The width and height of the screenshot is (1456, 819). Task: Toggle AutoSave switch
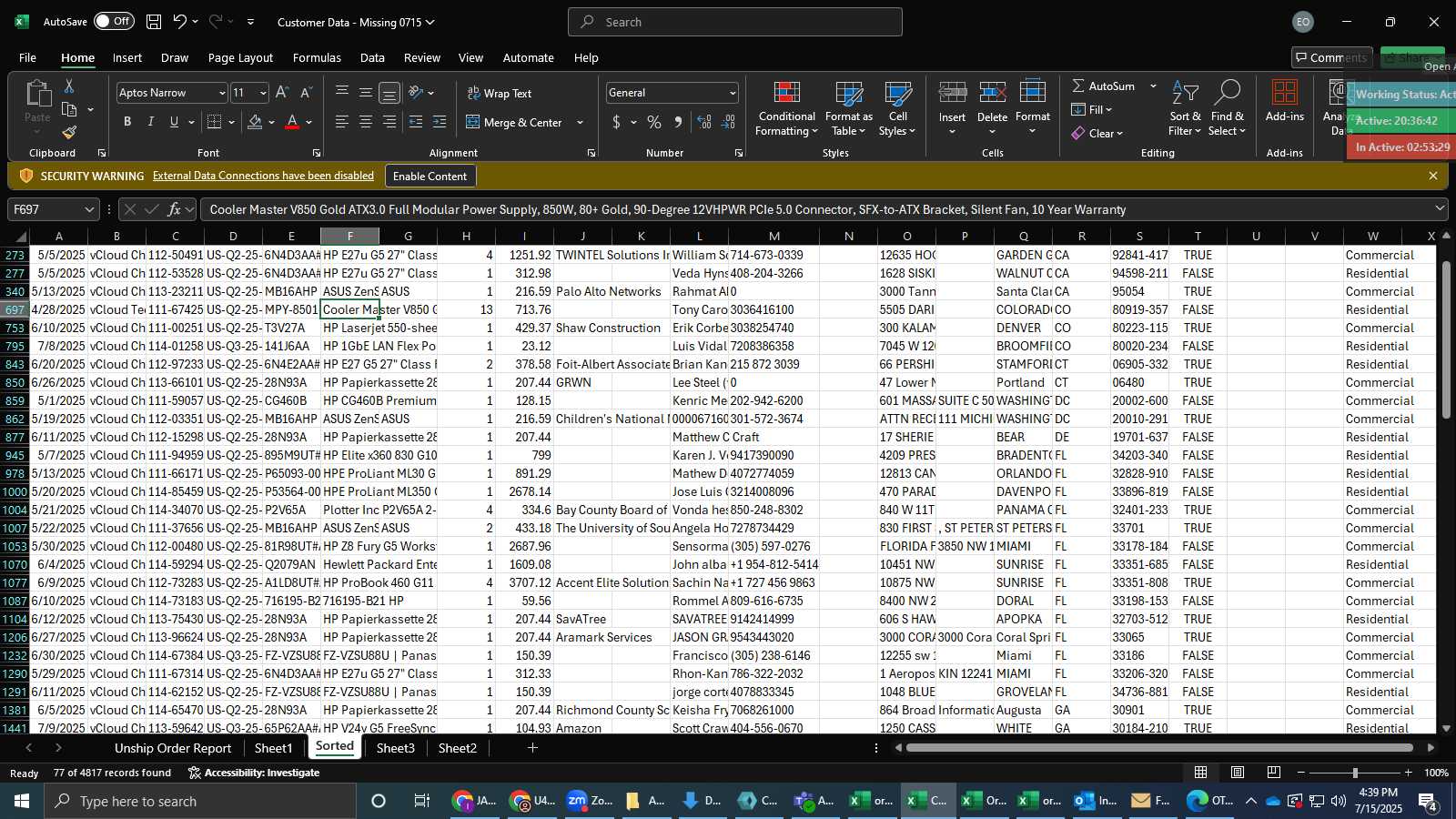tap(114, 21)
